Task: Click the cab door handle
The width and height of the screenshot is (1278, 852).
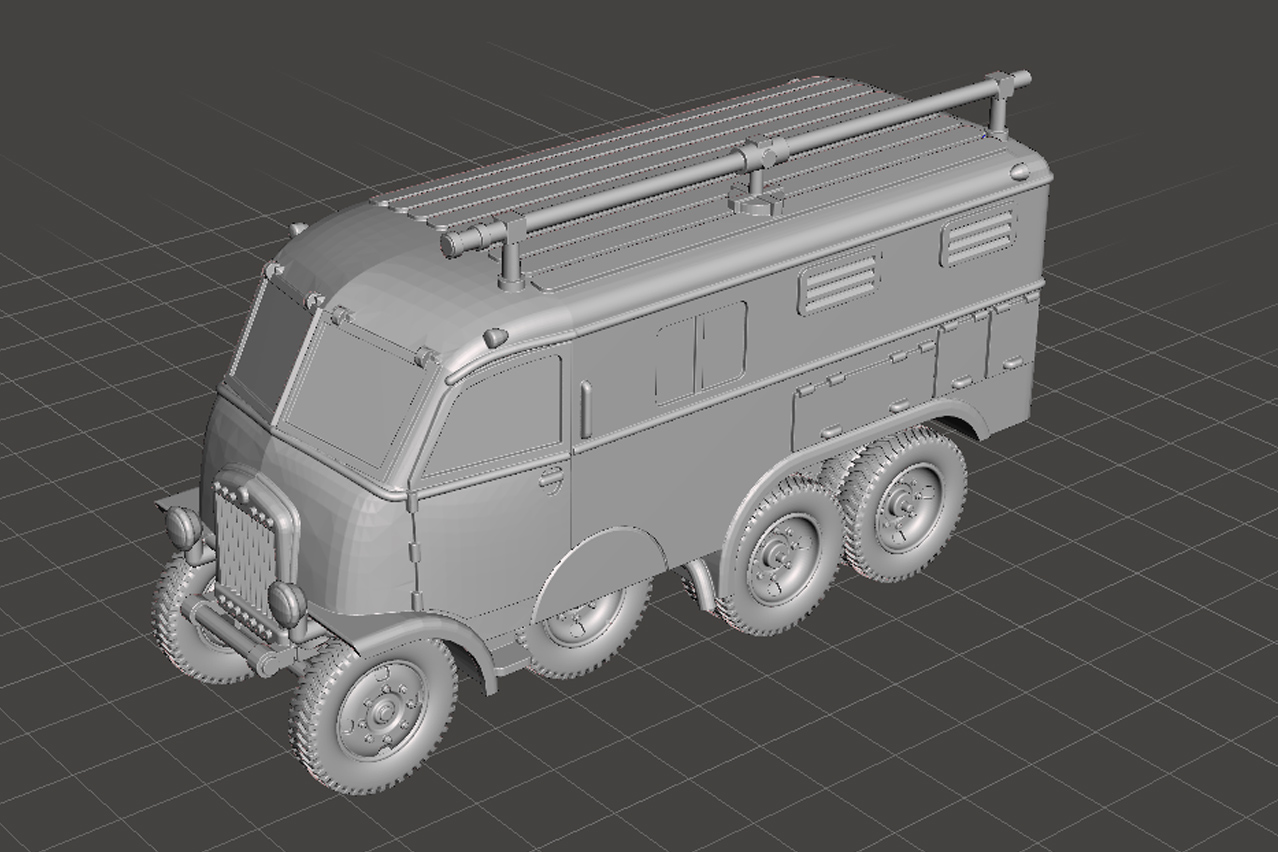Action: [551, 478]
